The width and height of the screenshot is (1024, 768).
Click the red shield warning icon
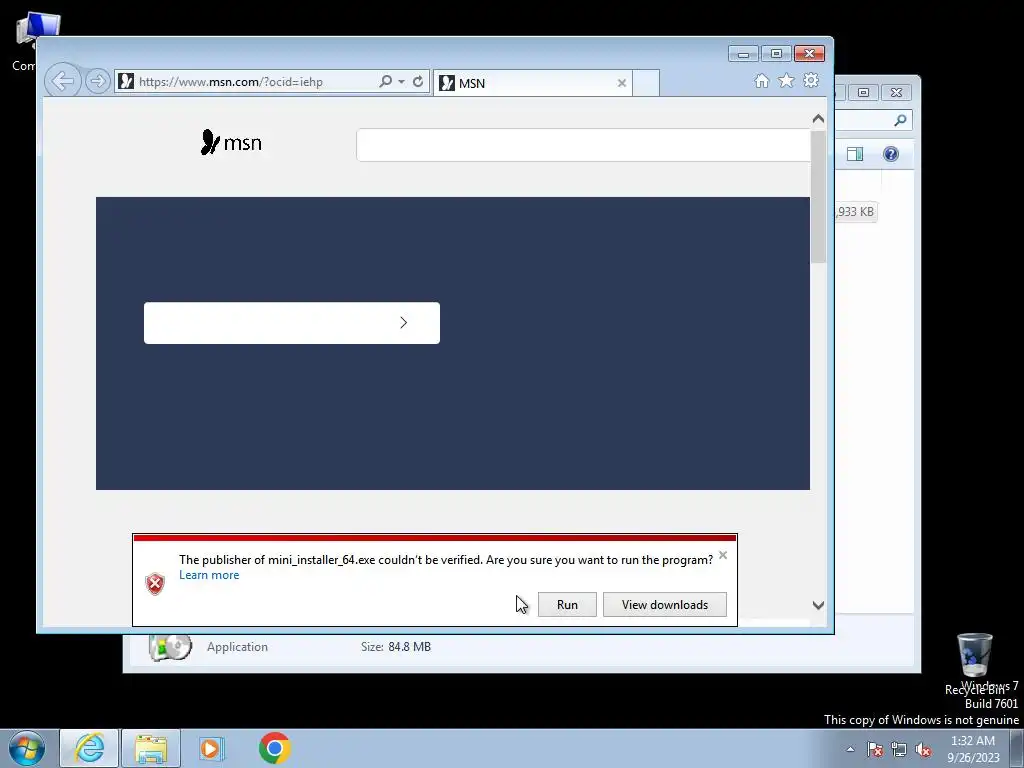click(x=155, y=584)
